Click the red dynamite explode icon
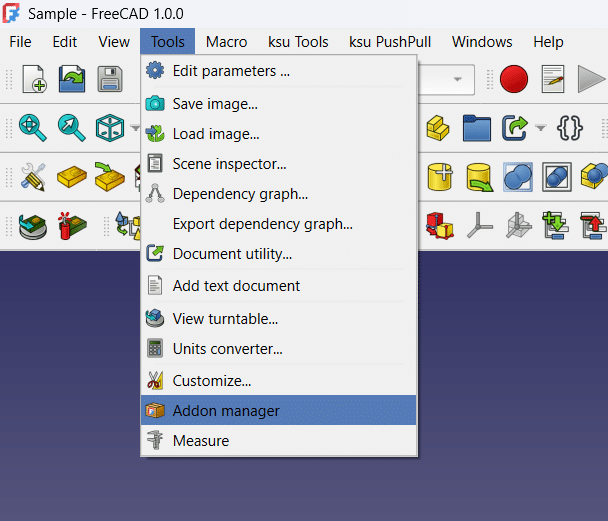The height and width of the screenshot is (521, 608). (72, 226)
